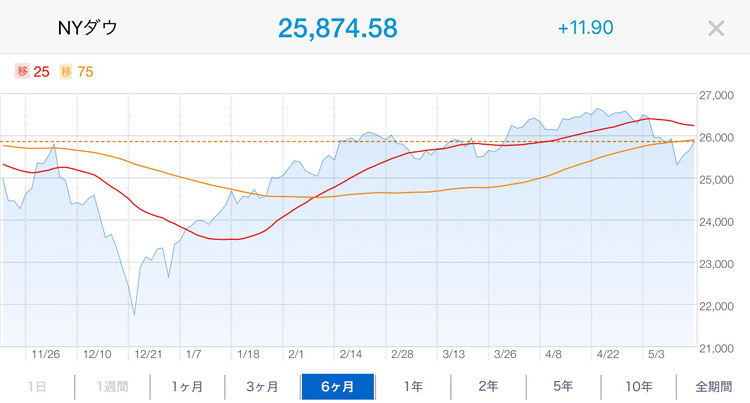Click the current price 25,874.58

coord(338,28)
